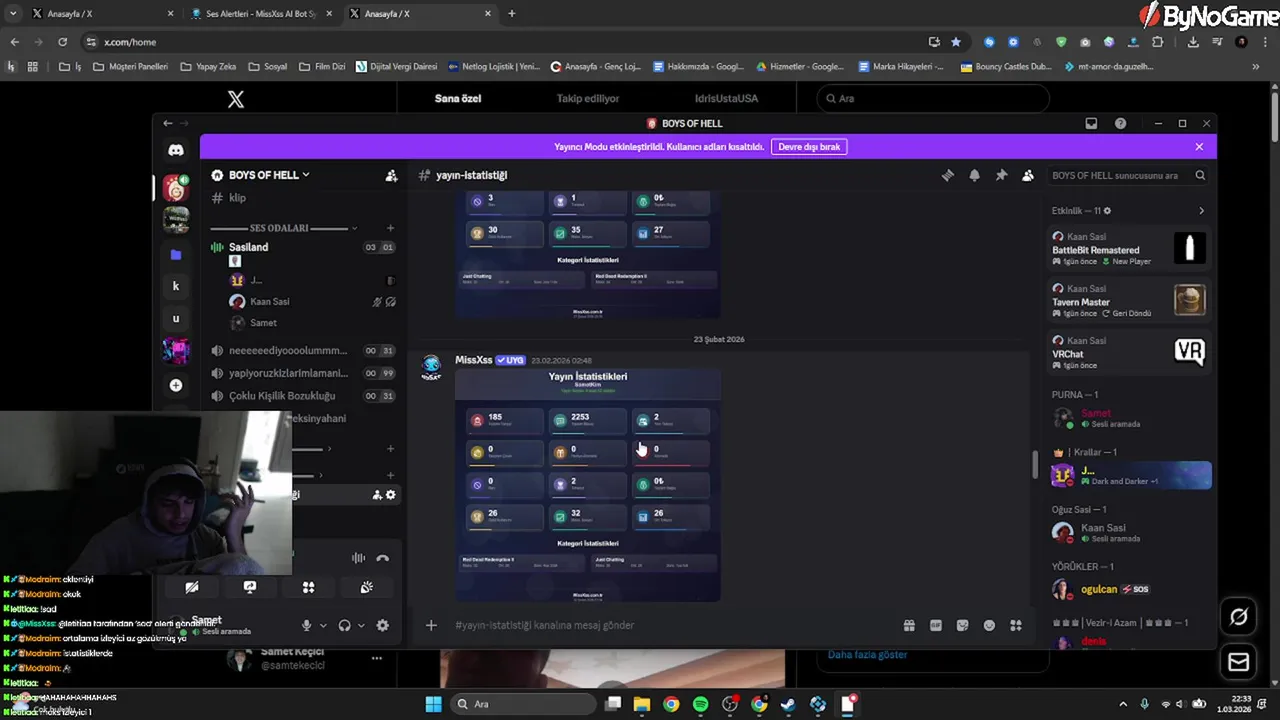The image size is (1280, 720).
Task: Open MissXss username in chat
Action: [x=474, y=360]
